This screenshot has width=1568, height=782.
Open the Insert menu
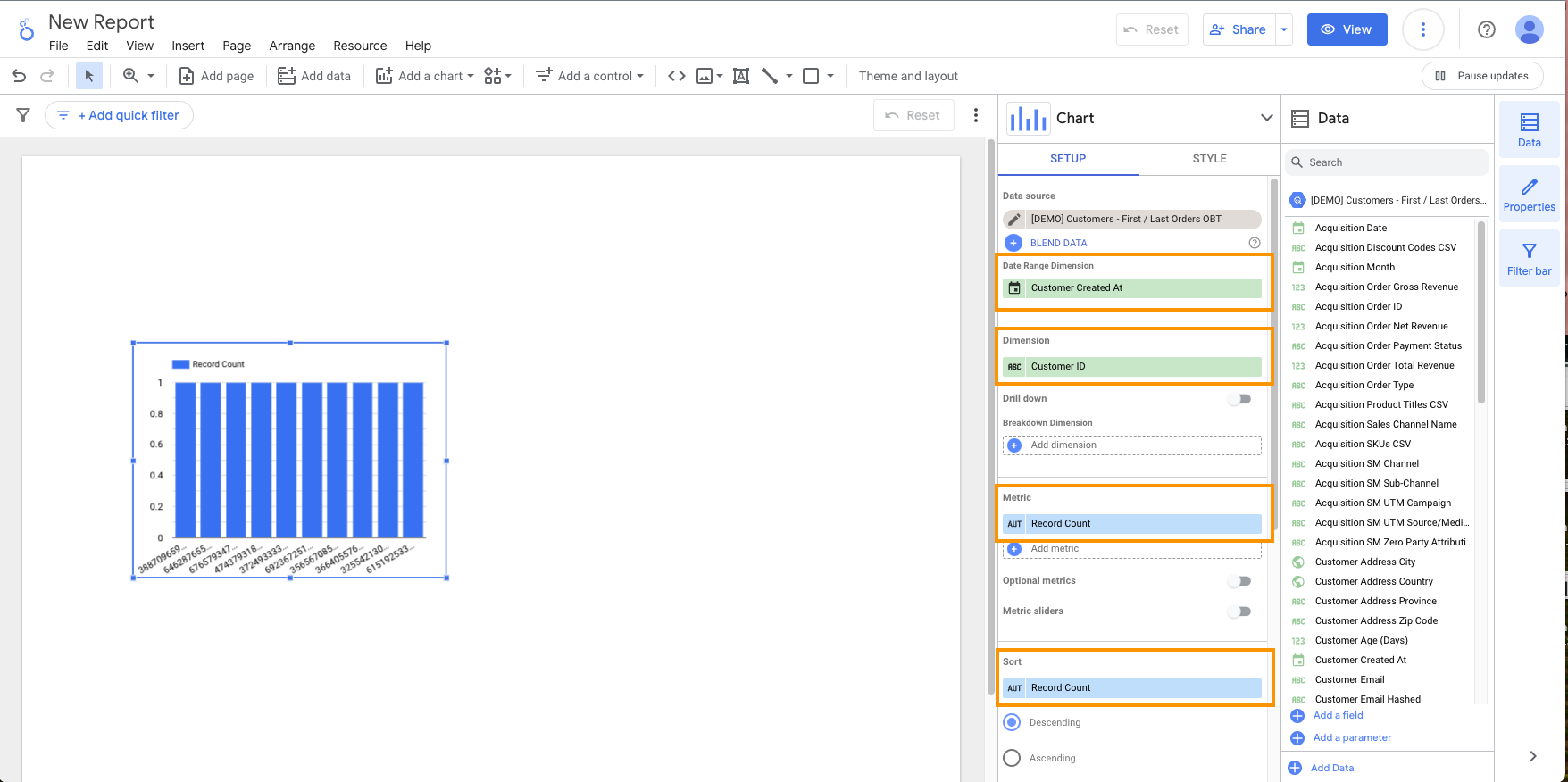coord(188,46)
